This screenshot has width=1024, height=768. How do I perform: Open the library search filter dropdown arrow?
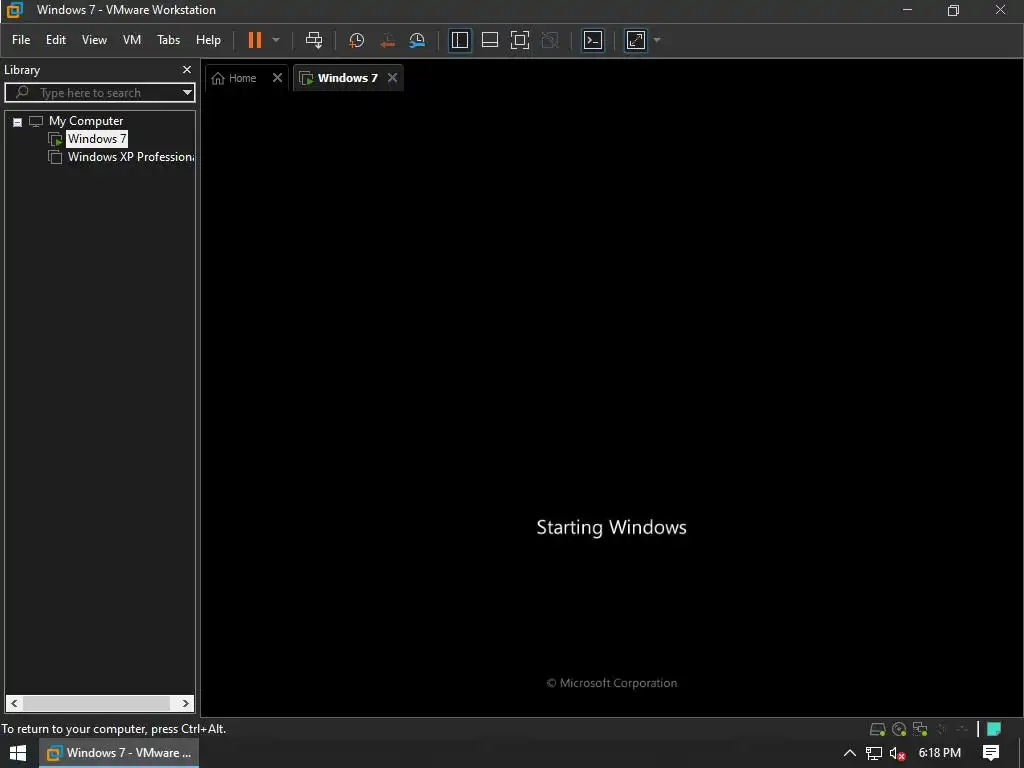187,93
